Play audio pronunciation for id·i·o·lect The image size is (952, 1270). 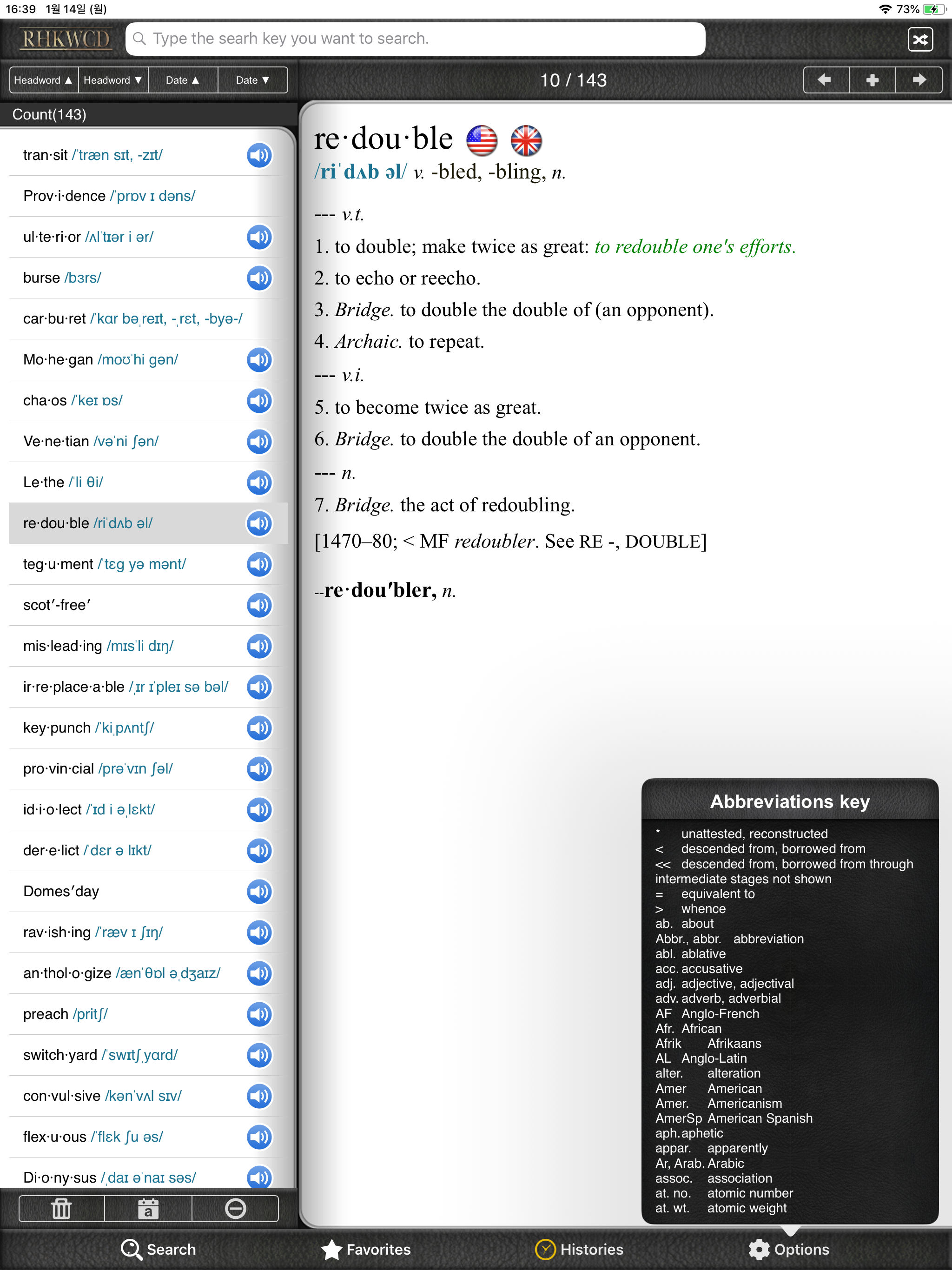pyautogui.click(x=259, y=809)
